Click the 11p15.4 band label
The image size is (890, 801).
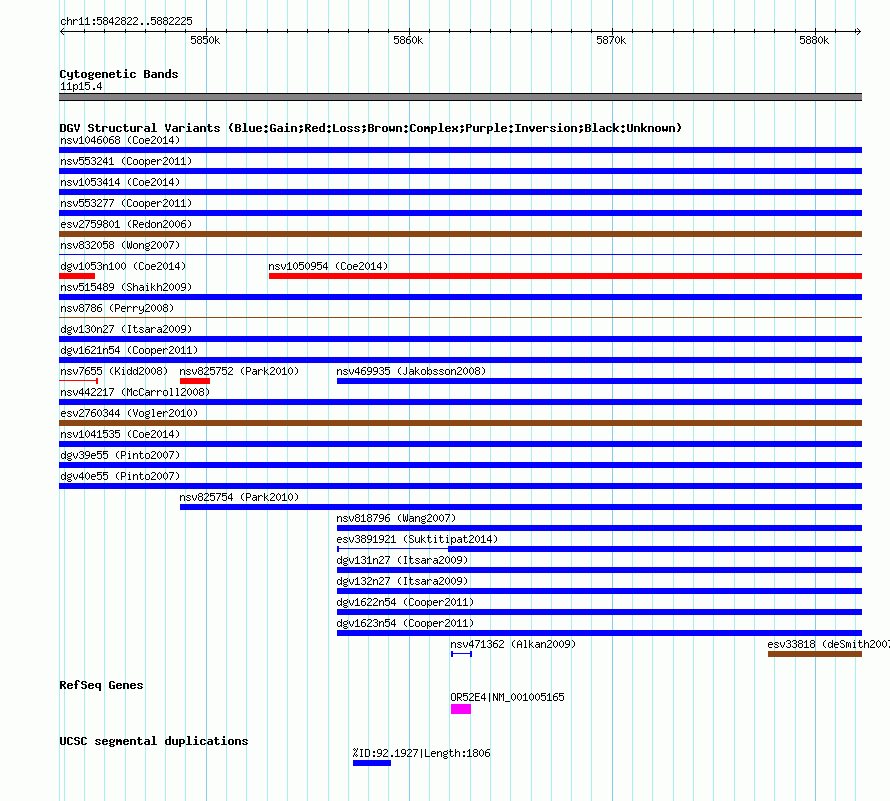click(81, 86)
